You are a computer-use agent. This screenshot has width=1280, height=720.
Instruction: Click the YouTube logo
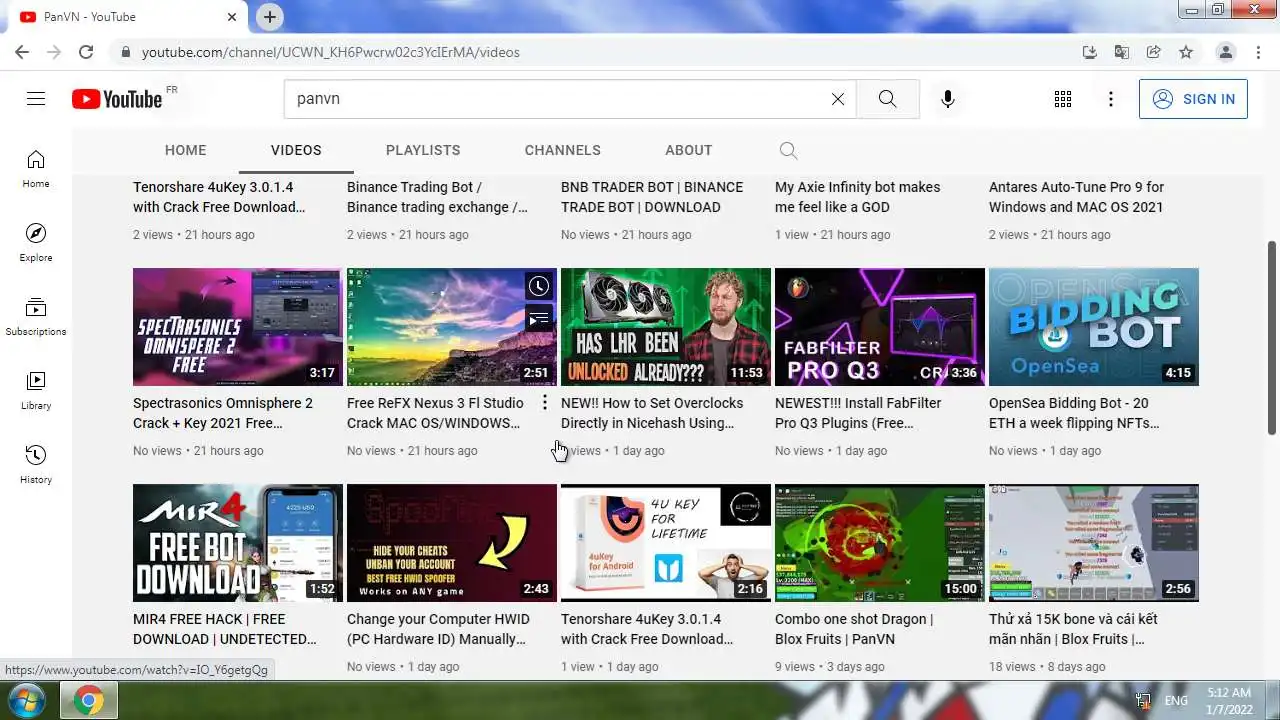tap(117, 99)
